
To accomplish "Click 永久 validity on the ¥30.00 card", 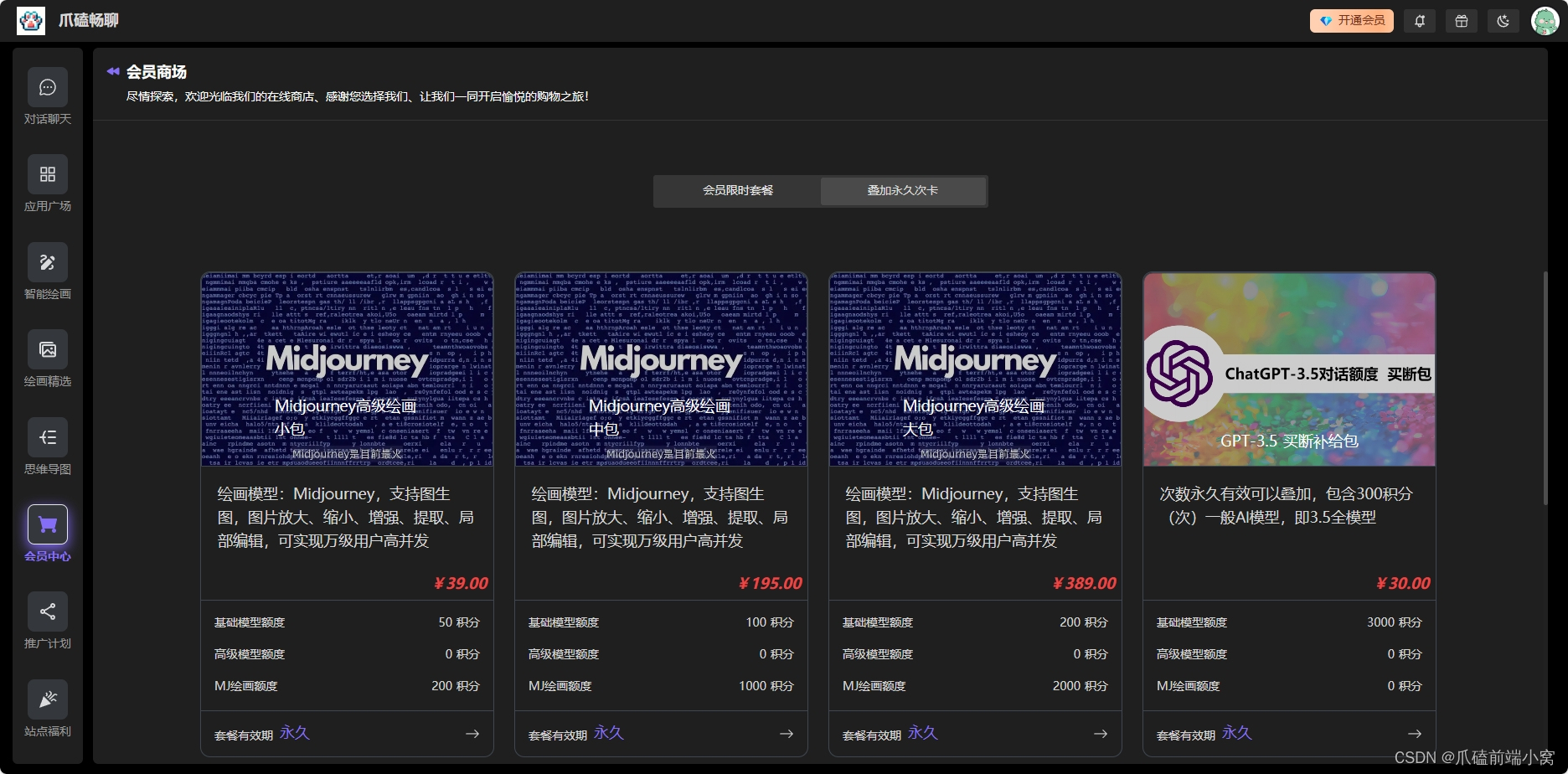I will click(1237, 733).
